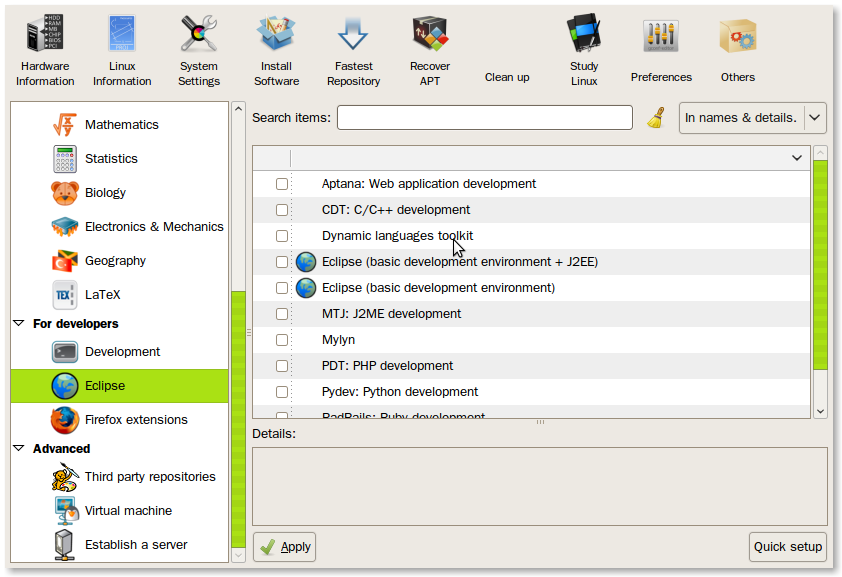This screenshot has height=577, width=842.
Task: Click software list scrollbar up arrow
Action: (x=820, y=153)
